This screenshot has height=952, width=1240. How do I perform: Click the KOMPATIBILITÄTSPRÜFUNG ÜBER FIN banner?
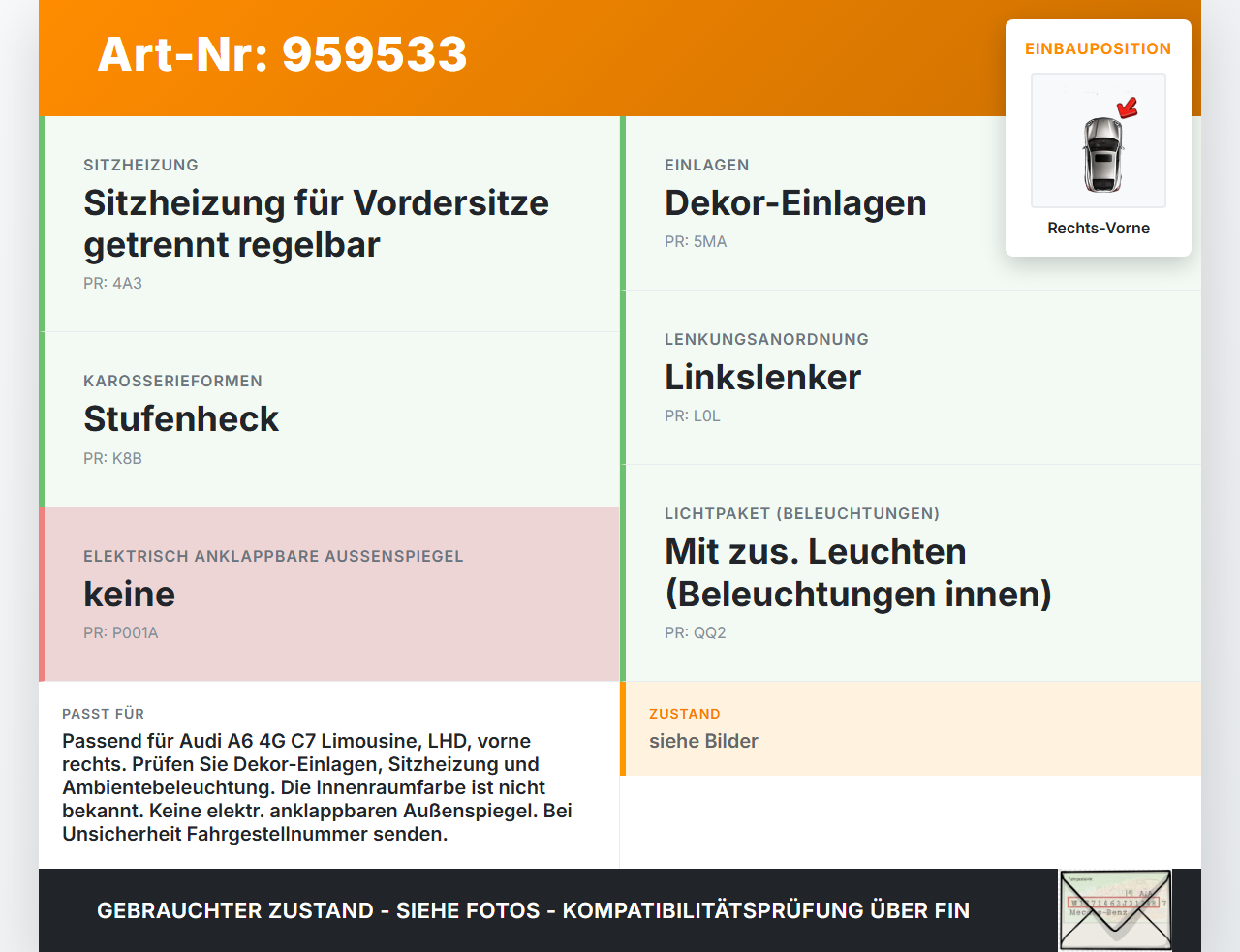(x=533, y=910)
